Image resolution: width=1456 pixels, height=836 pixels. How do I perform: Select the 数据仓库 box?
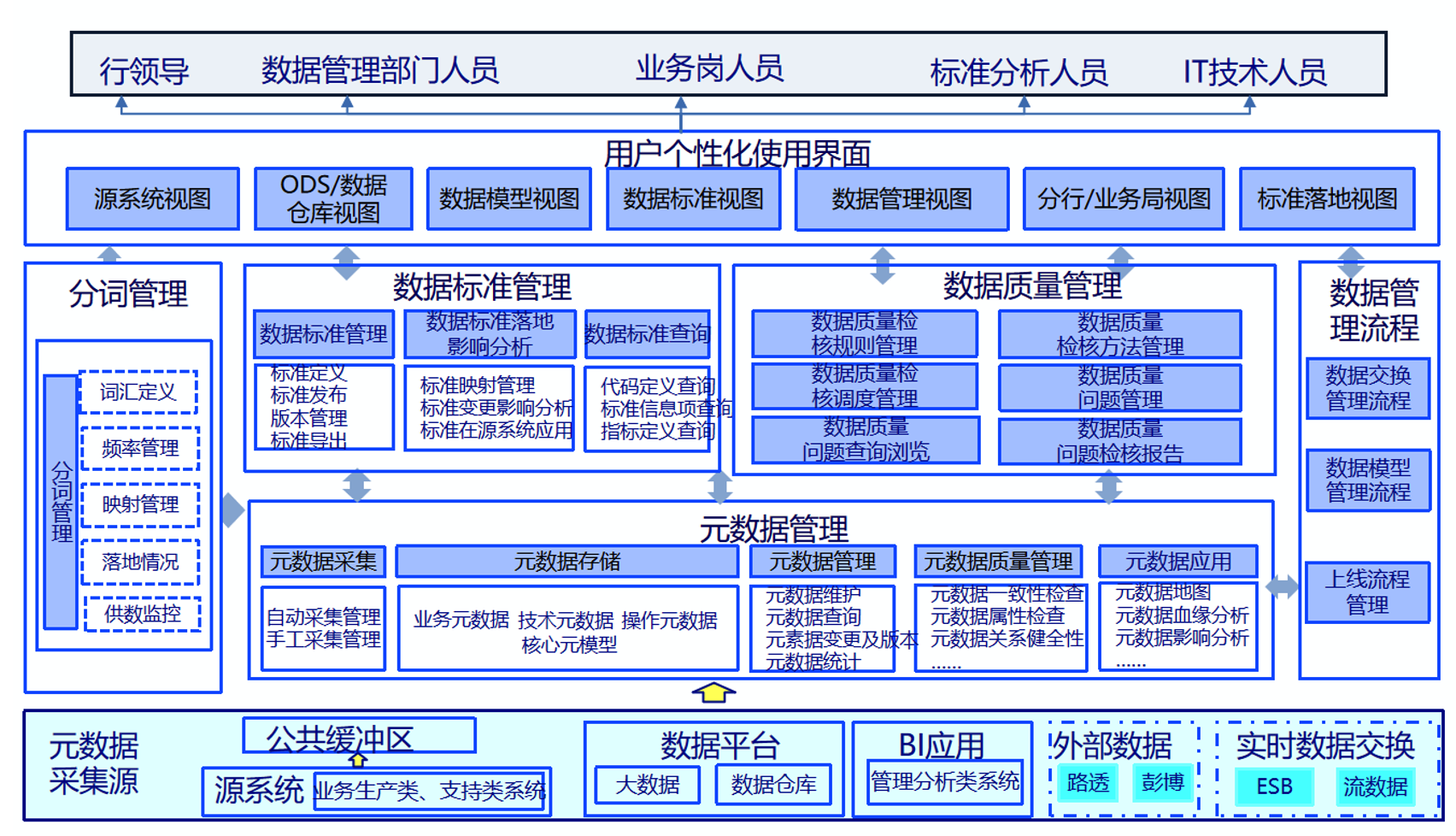coord(773,785)
